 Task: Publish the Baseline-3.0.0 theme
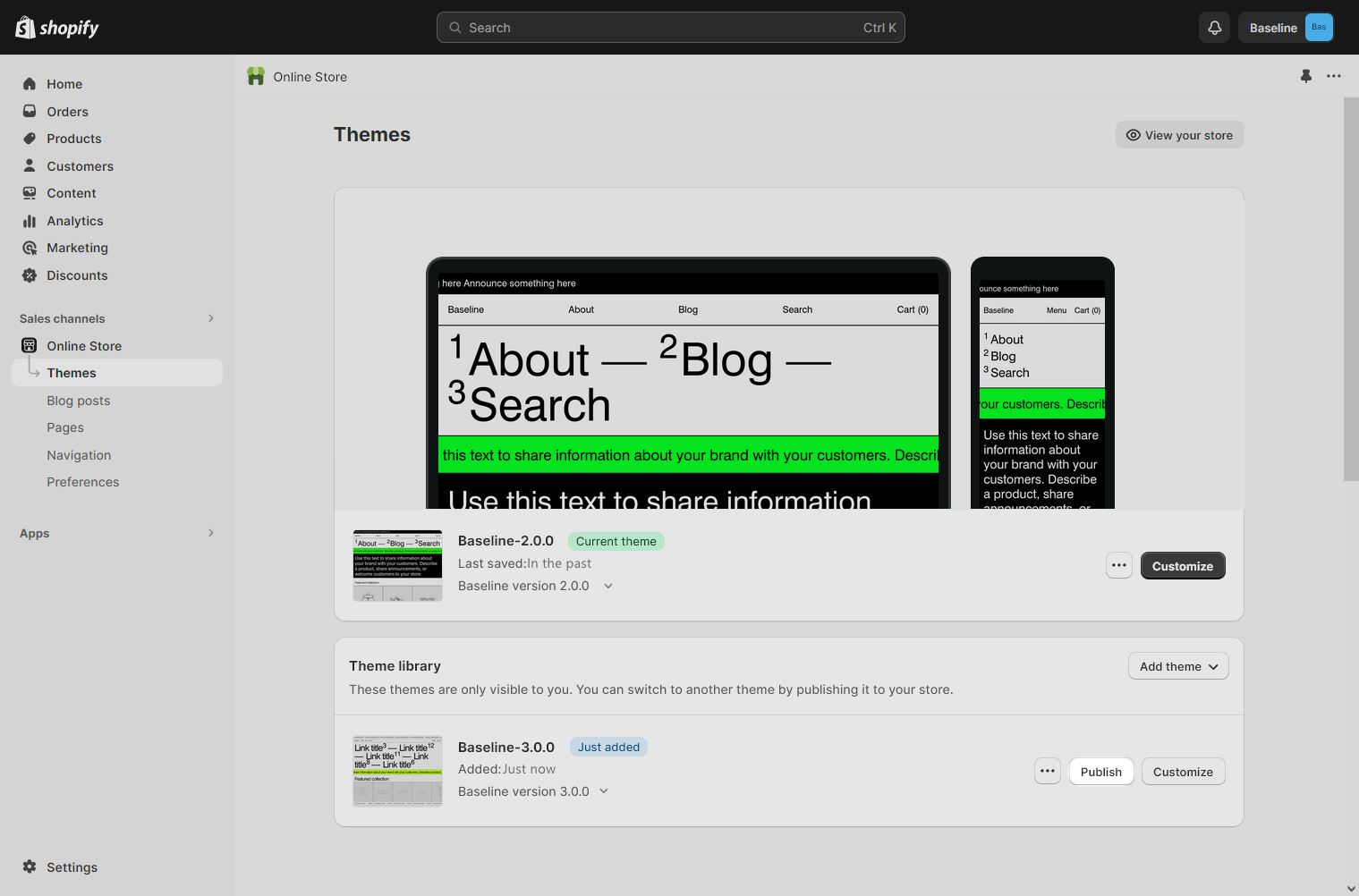pyautogui.click(x=1100, y=771)
